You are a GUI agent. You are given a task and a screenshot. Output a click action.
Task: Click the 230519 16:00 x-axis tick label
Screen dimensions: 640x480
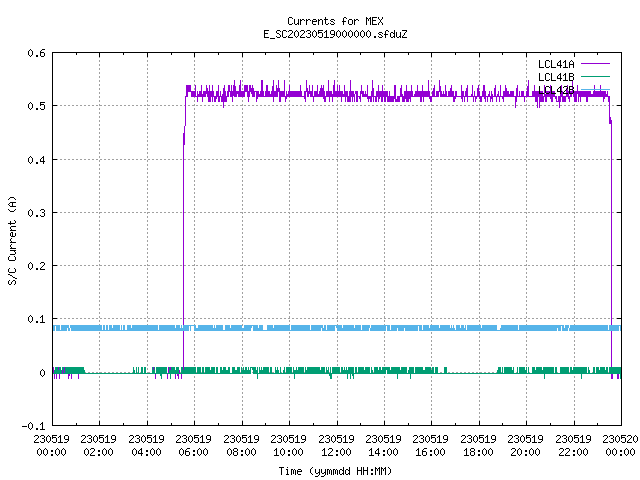430,446
